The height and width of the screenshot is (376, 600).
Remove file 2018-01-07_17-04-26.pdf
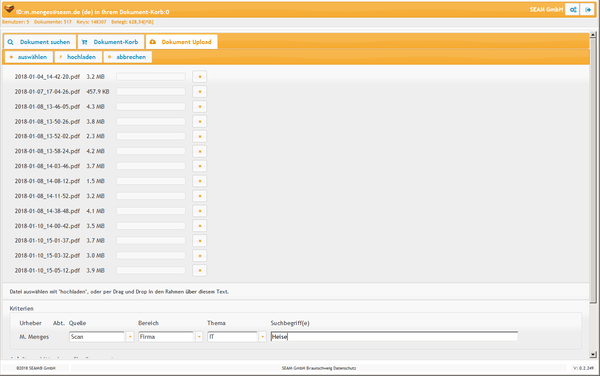tap(199, 91)
